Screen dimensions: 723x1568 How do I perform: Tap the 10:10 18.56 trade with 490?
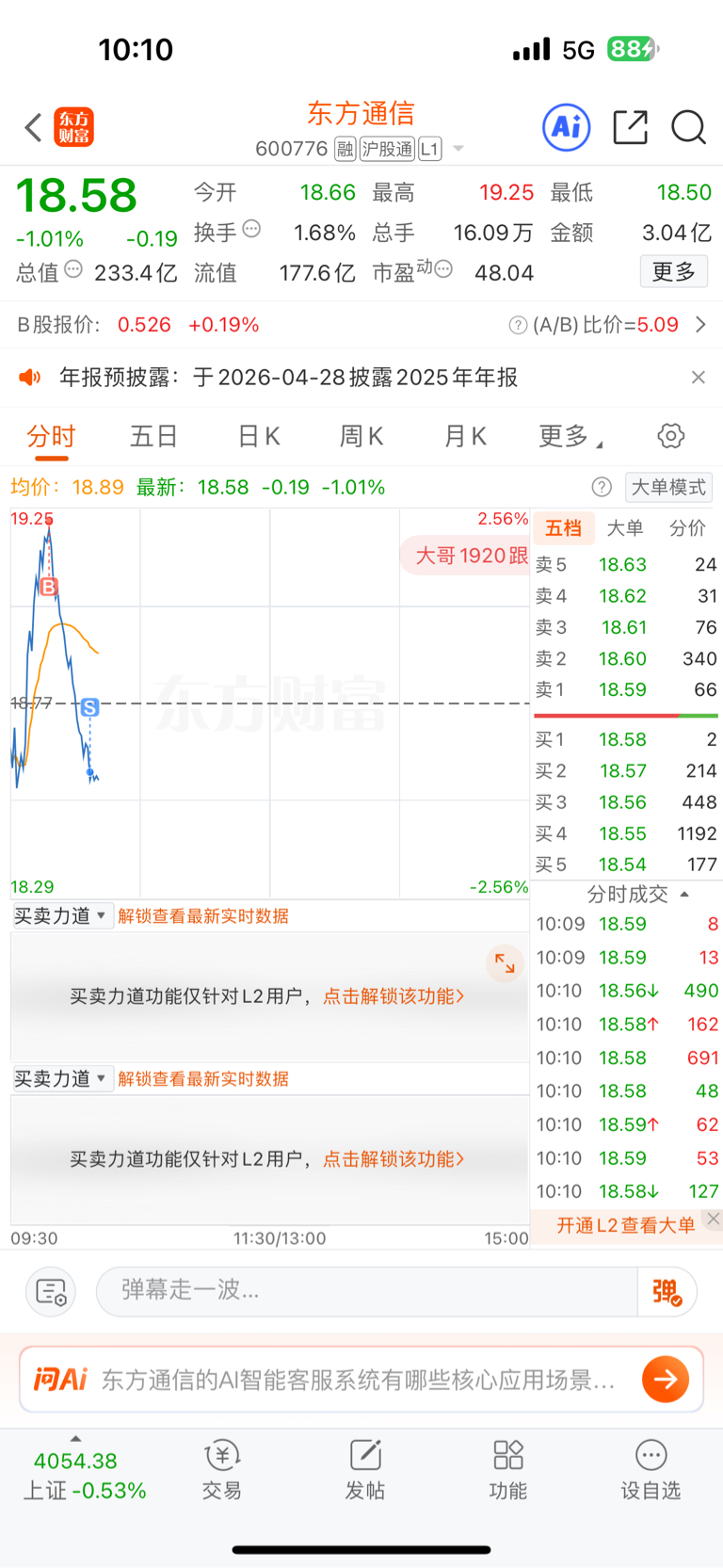(x=627, y=991)
